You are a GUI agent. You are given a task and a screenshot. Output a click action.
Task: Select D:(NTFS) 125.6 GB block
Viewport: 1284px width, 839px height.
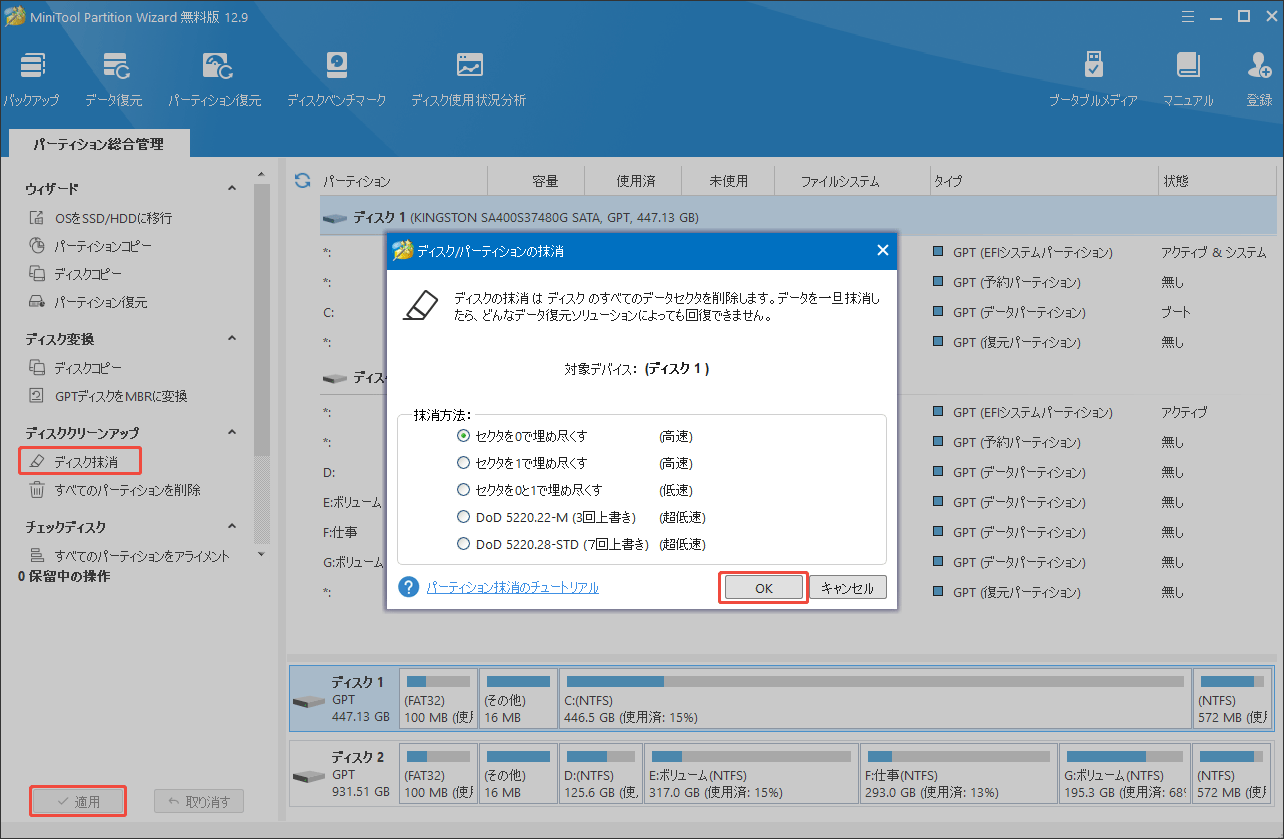pyautogui.click(x=600, y=773)
